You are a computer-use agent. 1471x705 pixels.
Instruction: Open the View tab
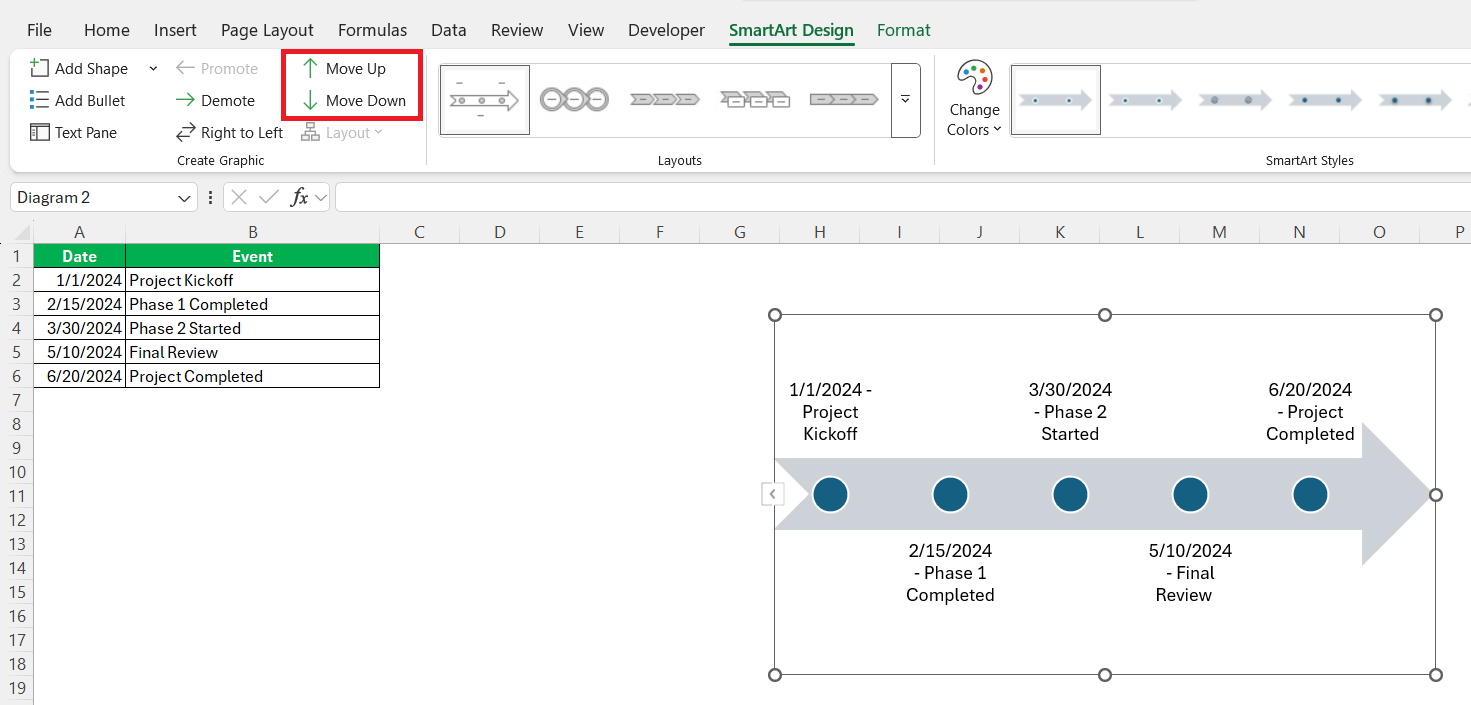(x=586, y=30)
